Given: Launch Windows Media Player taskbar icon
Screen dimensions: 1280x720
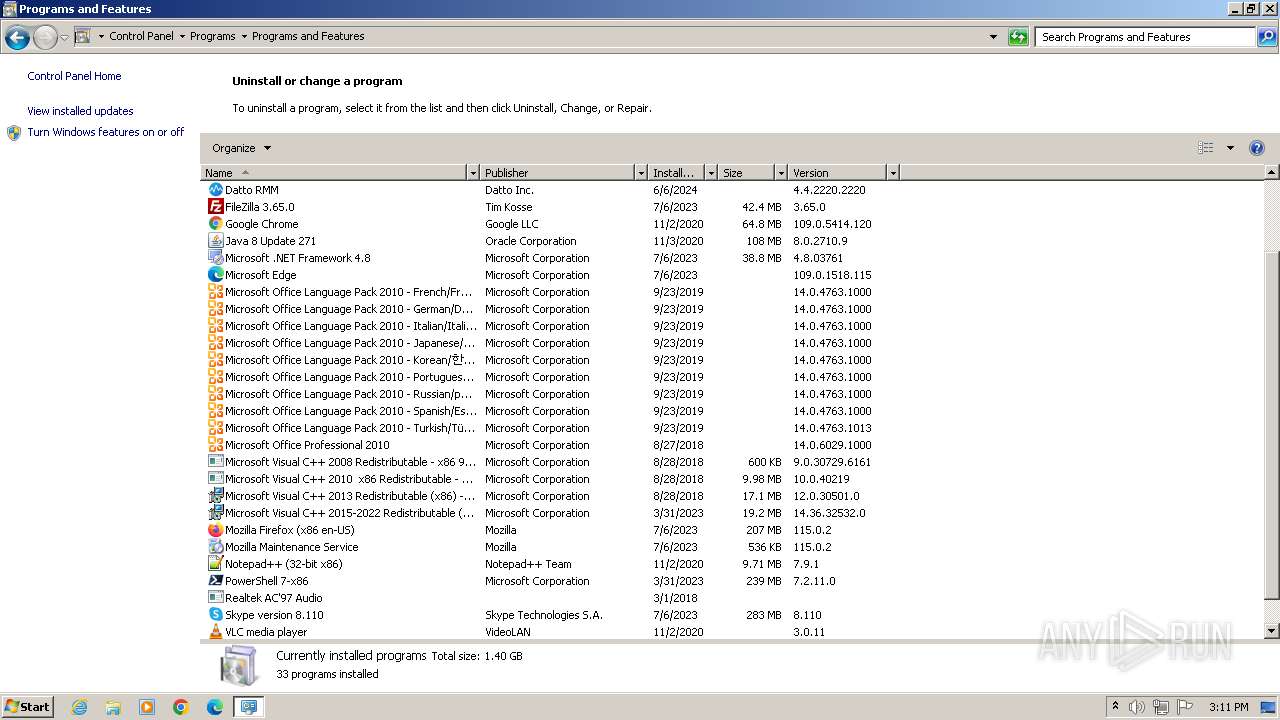Looking at the screenshot, I should pos(147,707).
